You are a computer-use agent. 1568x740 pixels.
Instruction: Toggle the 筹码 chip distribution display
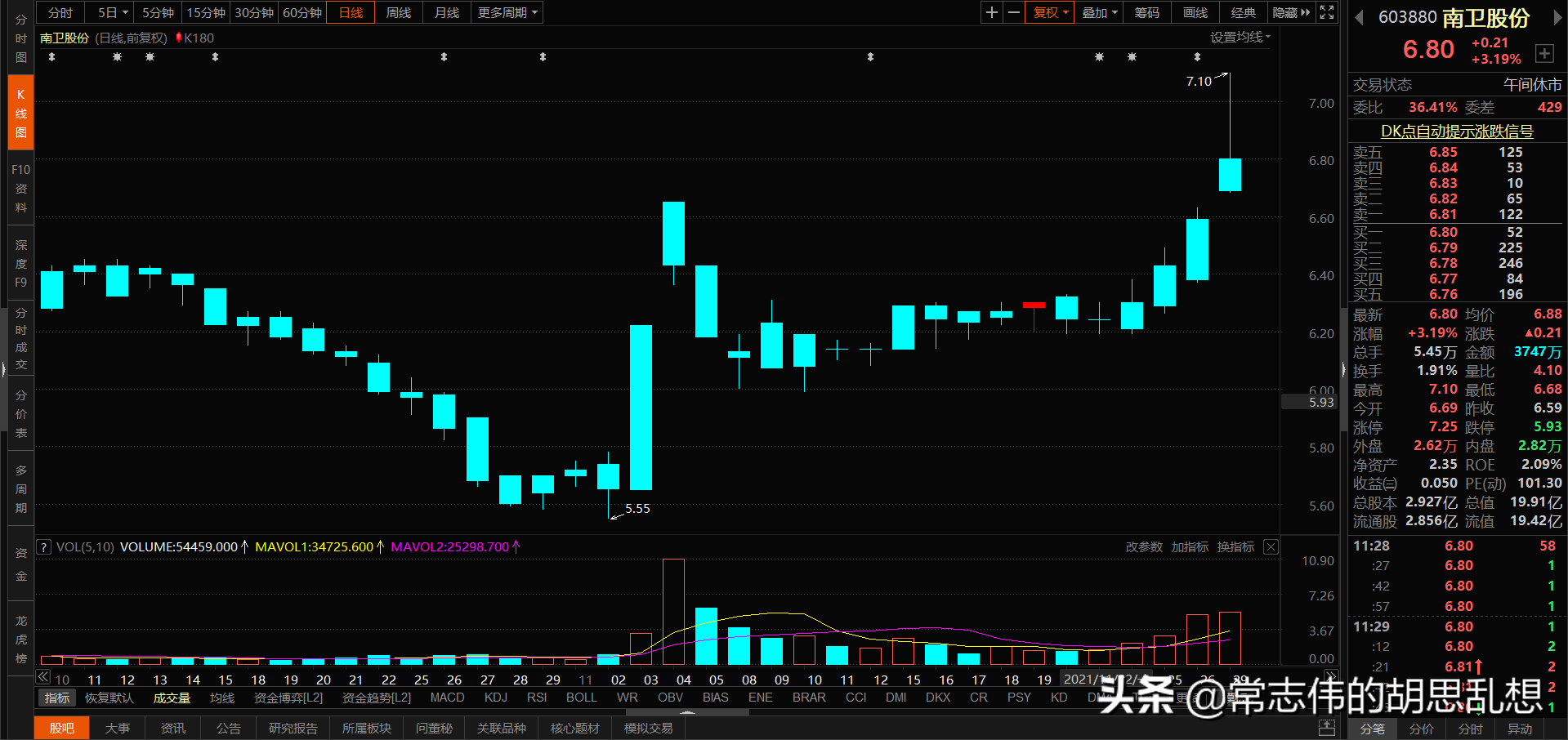(x=1146, y=12)
